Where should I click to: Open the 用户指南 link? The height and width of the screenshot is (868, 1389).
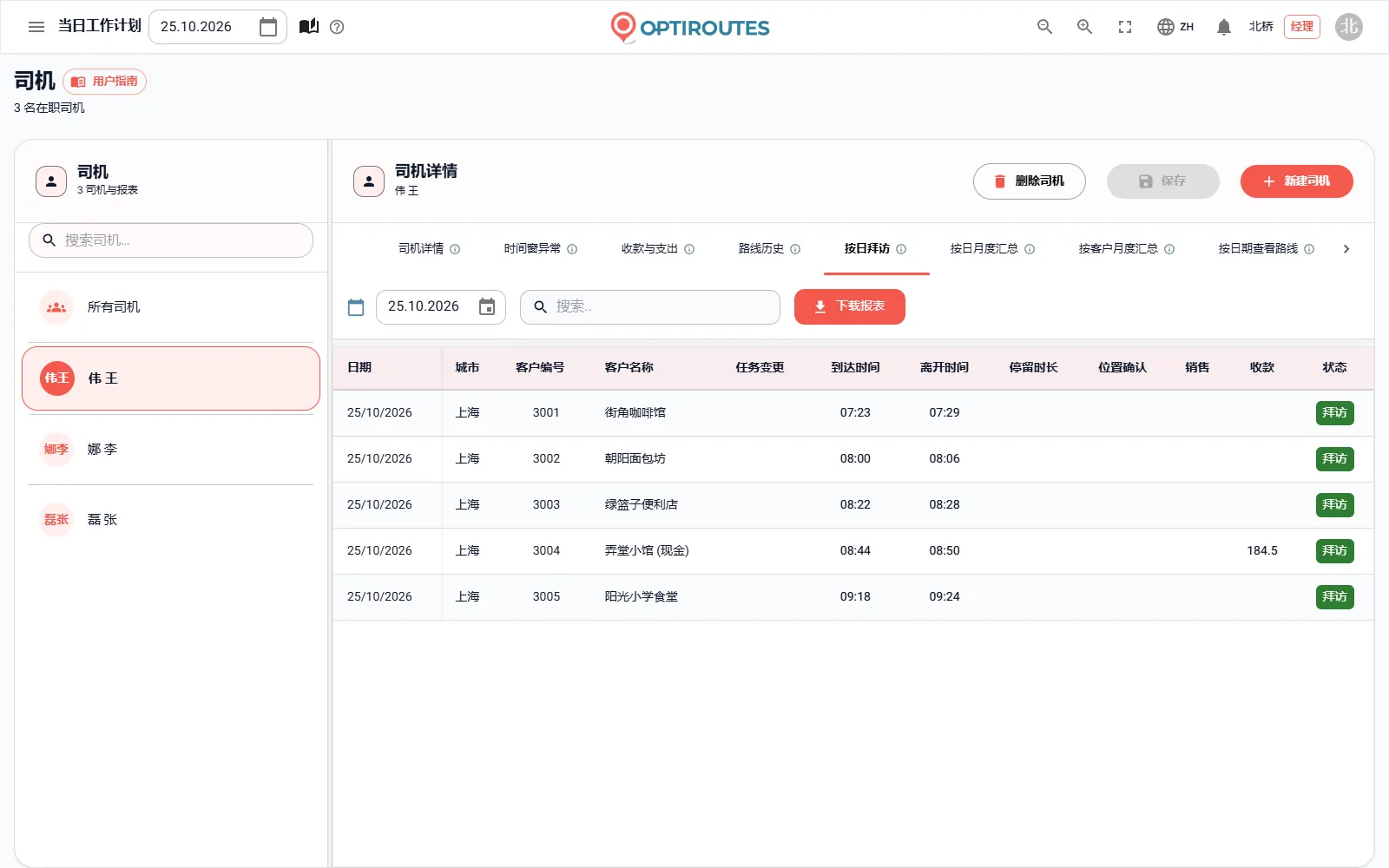point(104,82)
